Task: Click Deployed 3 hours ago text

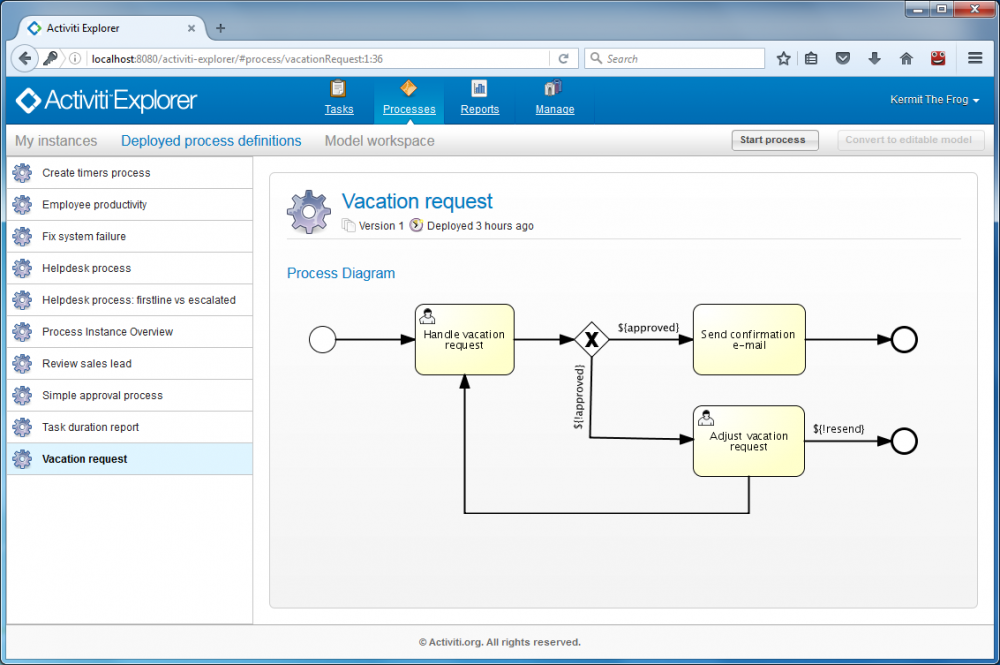Action: coord(480,226)
